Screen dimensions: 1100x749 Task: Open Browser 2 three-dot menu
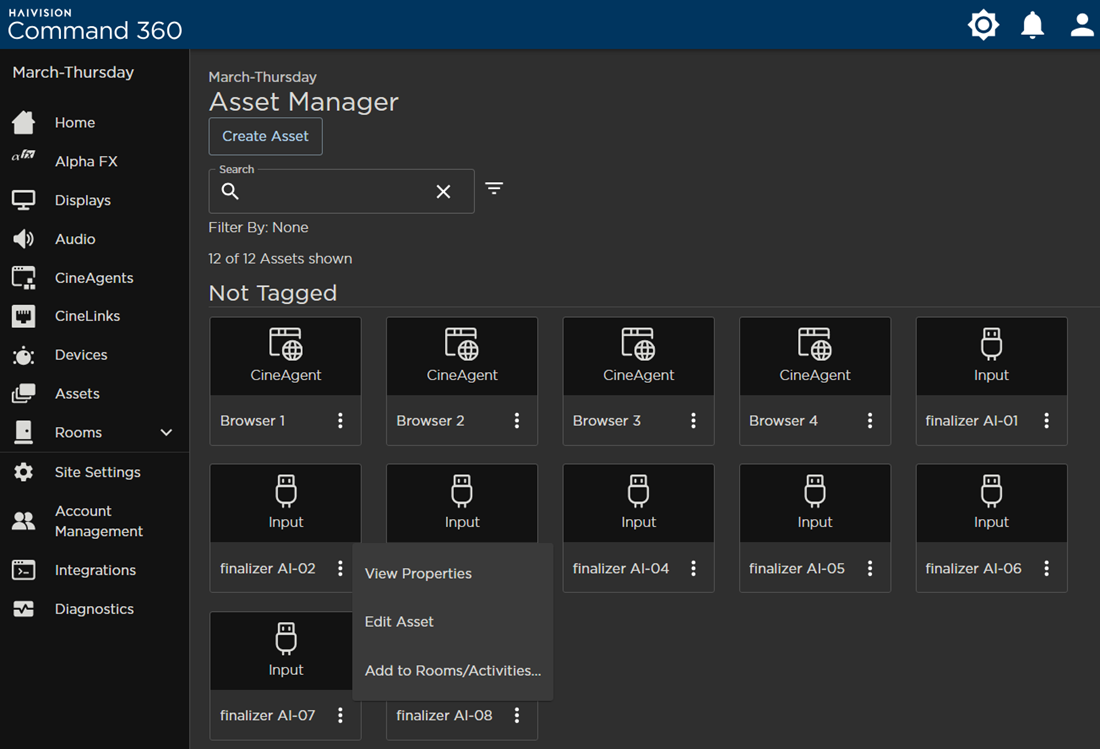517,420
